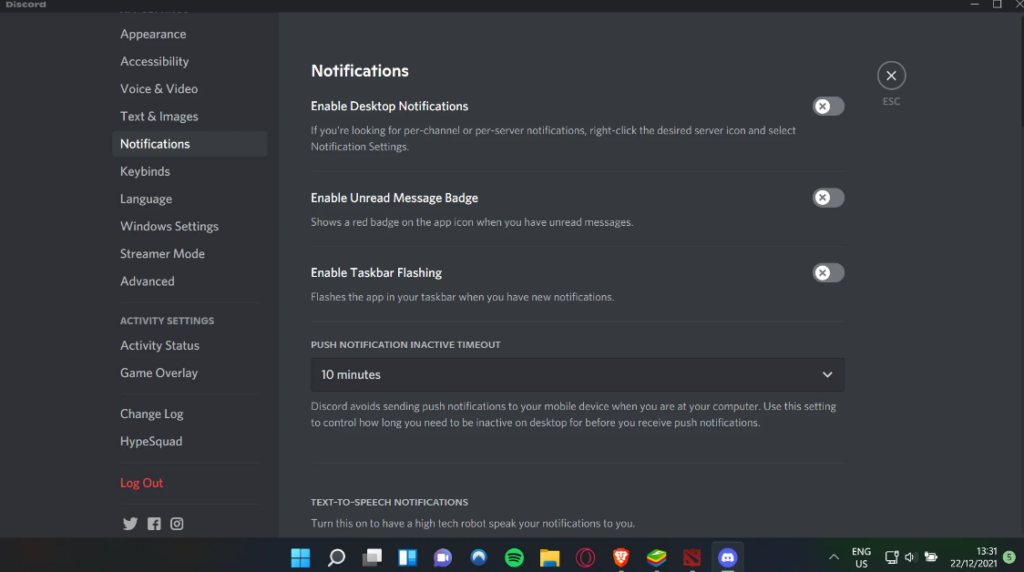This screenshot has height=572, width=1024.
Task: Open Discord's Instagram page icon
Action: (177, 524)
